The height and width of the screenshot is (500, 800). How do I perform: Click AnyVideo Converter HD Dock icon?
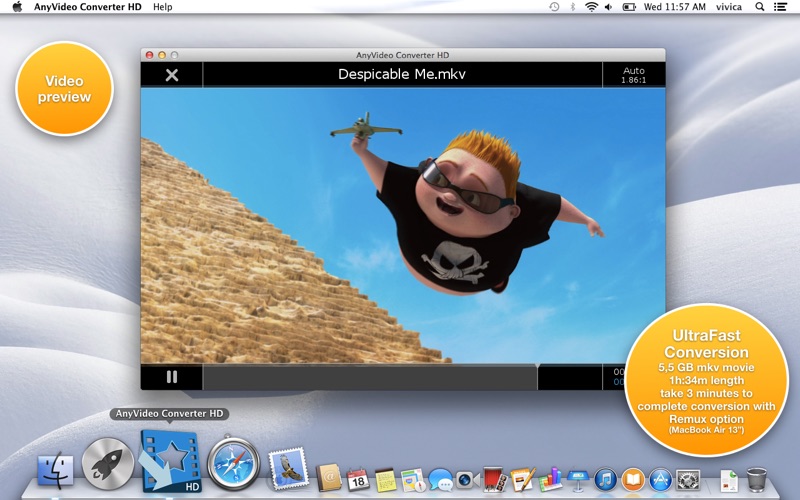click(170, 461)
